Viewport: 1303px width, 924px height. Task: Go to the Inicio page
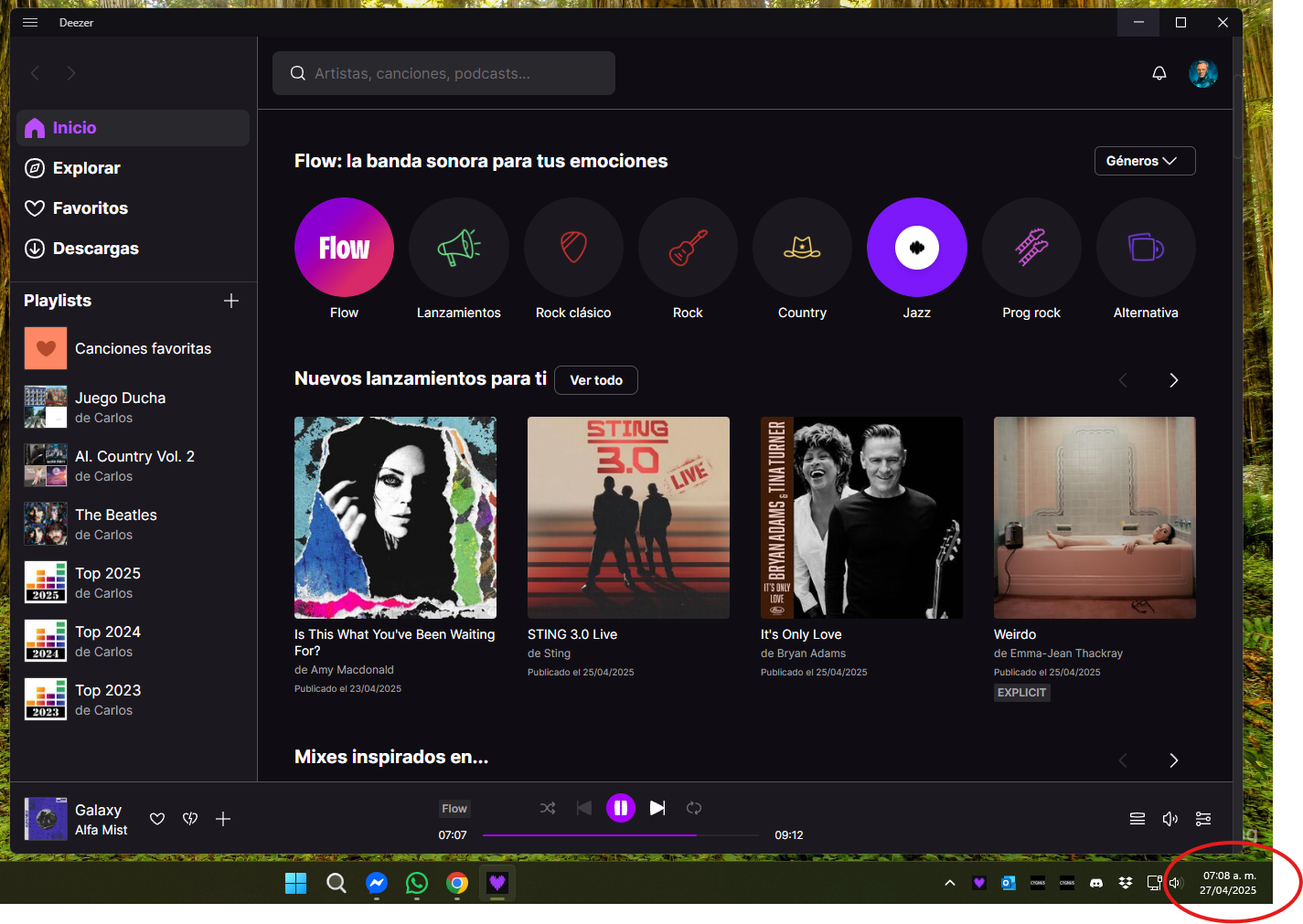pyautogui.click(x=133, y=128)
